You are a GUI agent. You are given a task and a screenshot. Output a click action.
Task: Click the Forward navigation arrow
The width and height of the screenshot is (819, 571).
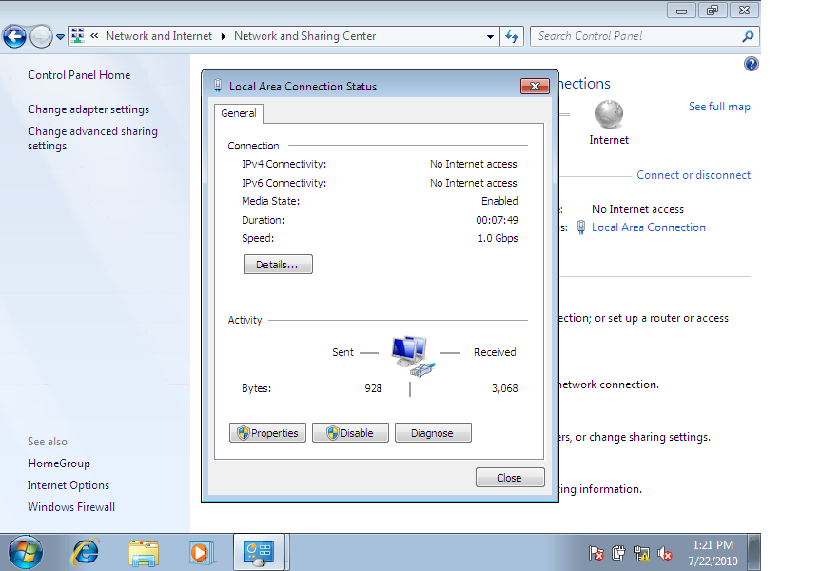41,37
